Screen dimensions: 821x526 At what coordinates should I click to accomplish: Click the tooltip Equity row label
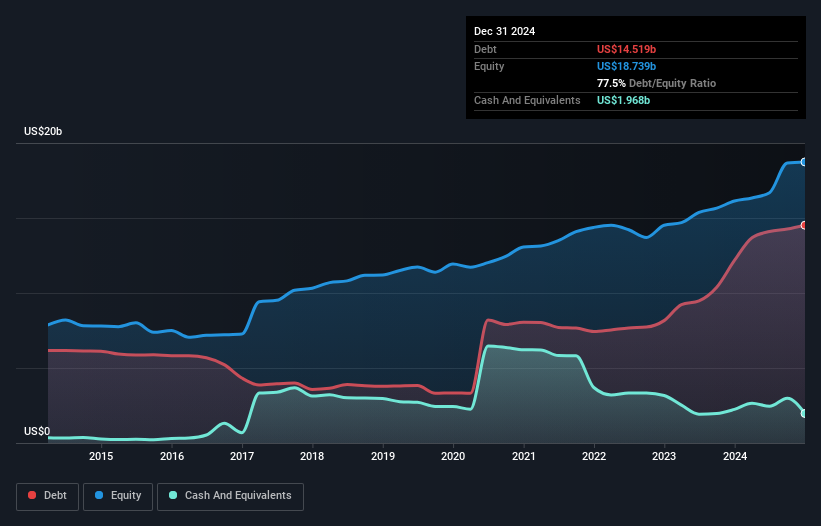coord(489,66)
